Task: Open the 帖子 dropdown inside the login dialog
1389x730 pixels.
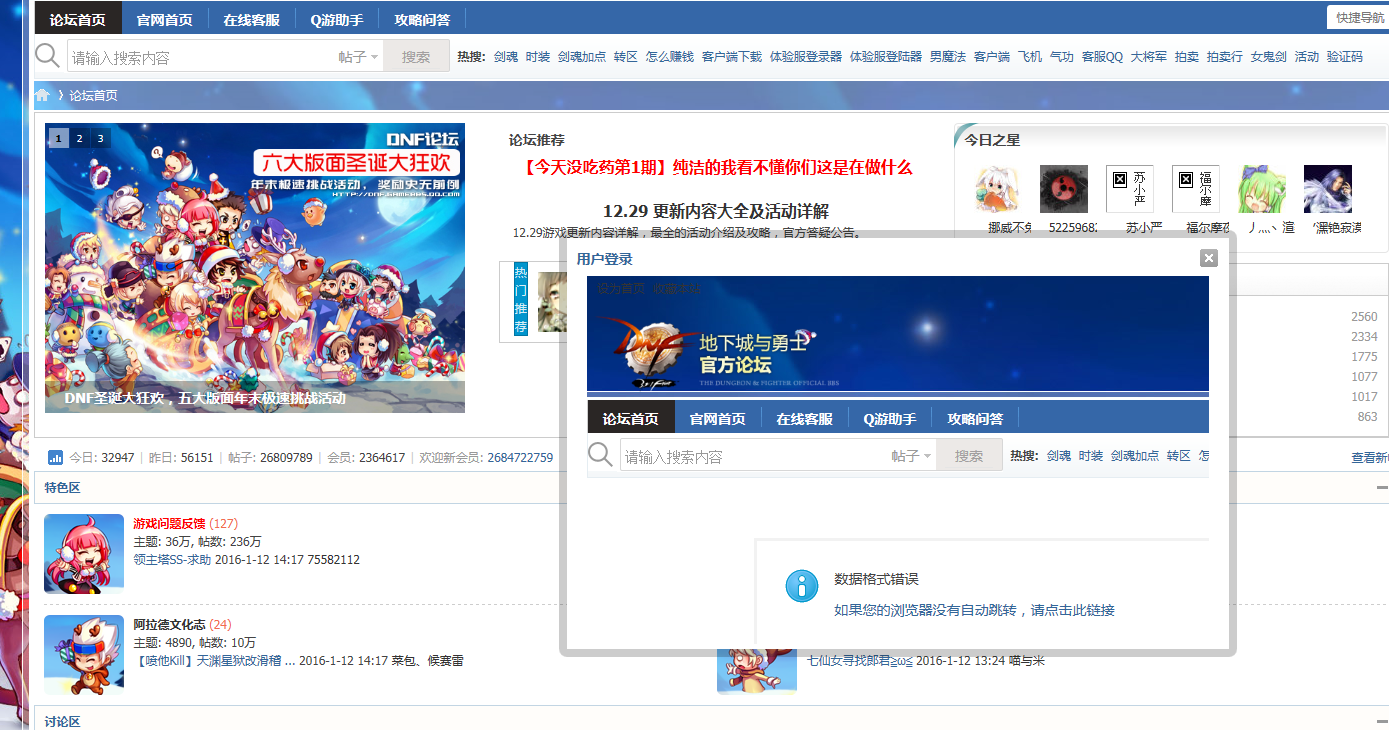Action: (911, 456)
